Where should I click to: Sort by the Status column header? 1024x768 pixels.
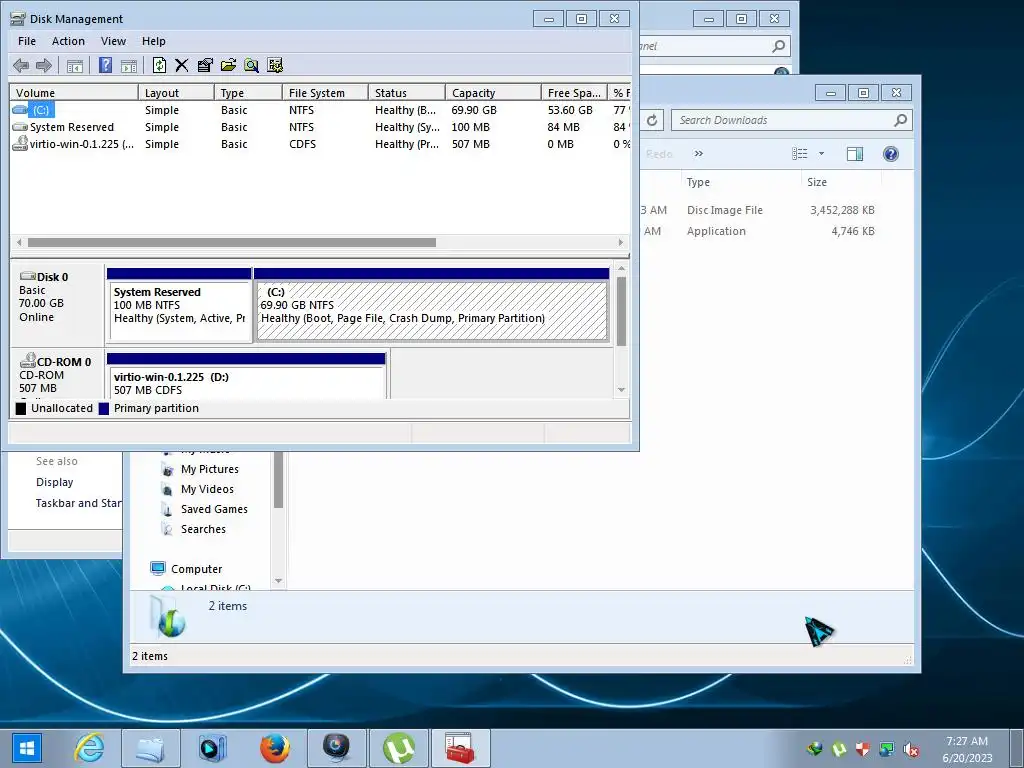point(407,93)
